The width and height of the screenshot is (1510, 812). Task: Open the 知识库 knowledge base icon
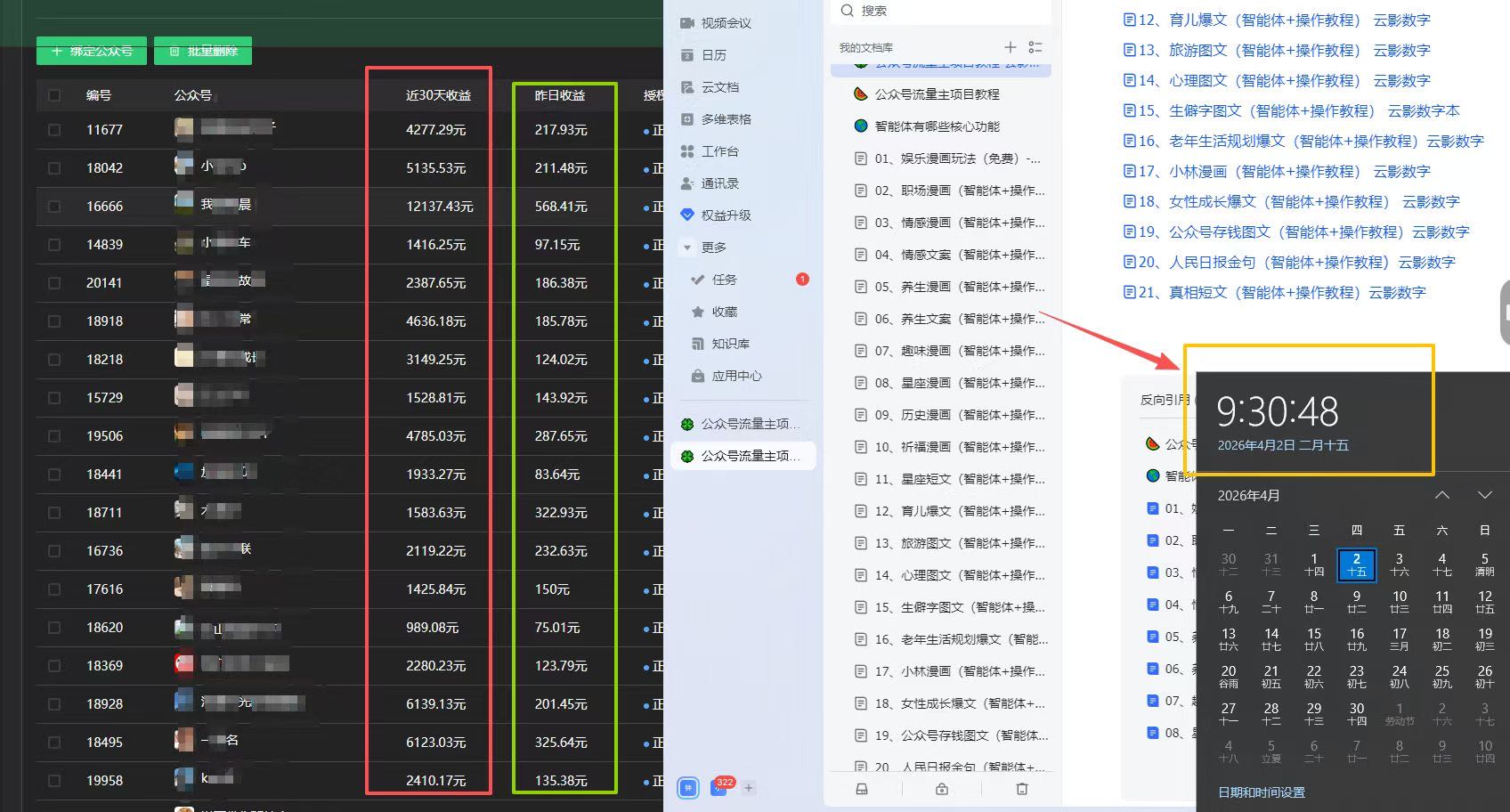click(x=698, y=343)
